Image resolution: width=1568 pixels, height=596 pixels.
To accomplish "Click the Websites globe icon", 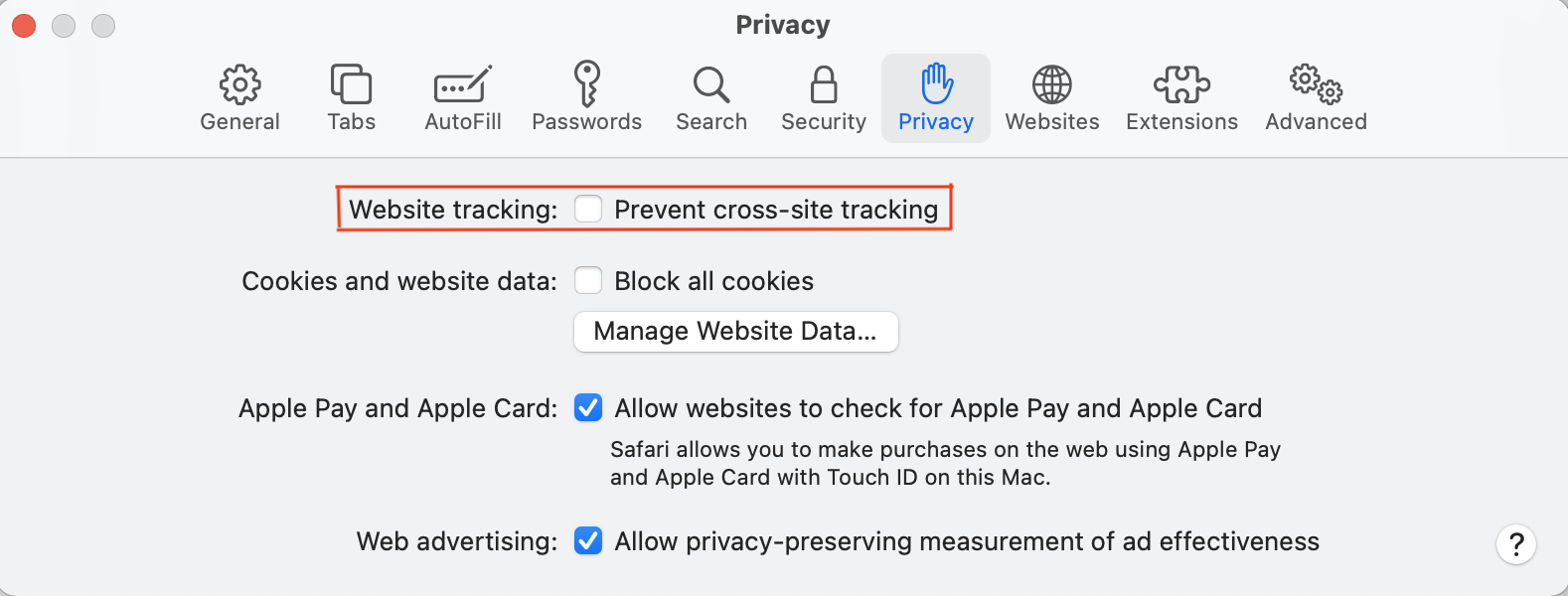I will pyautogui.click(x=1052, y=85).
